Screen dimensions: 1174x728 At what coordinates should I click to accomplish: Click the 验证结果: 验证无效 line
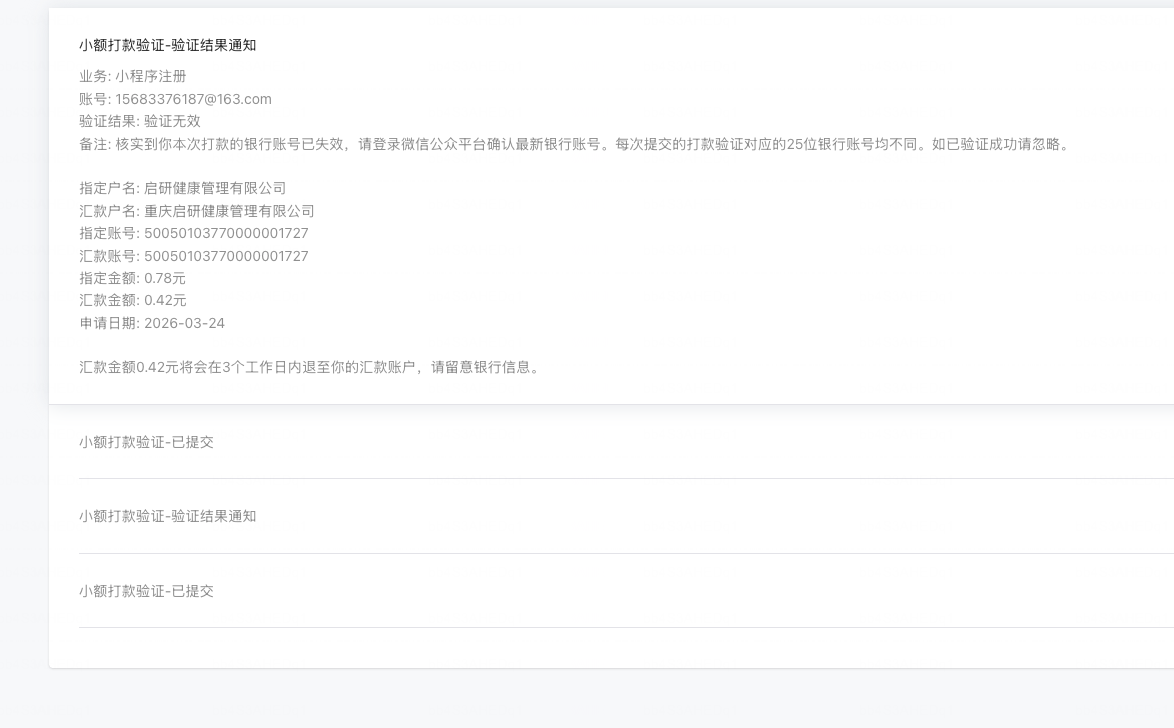tap(140, 121)
